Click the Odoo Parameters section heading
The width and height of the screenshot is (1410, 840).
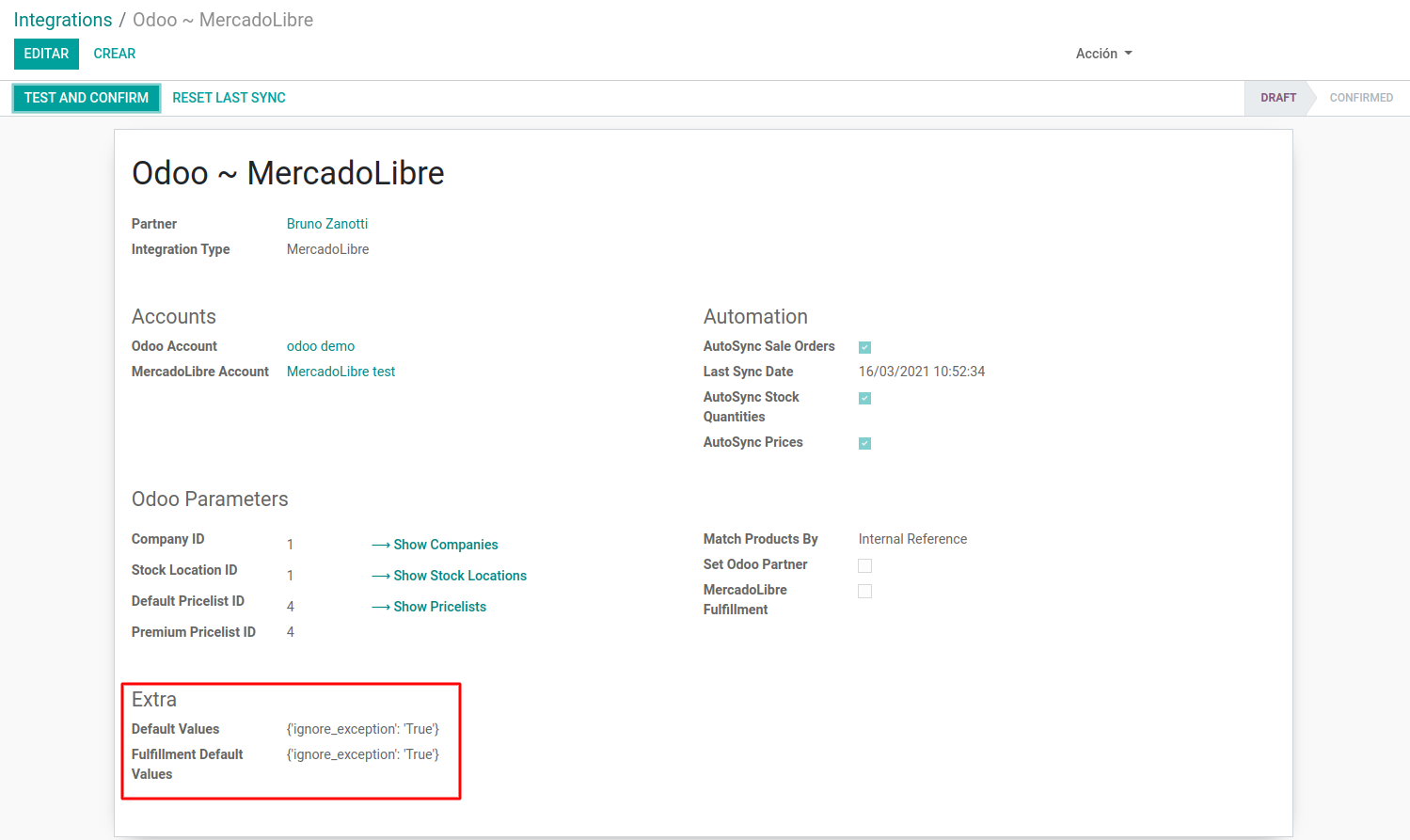[210, 499]
